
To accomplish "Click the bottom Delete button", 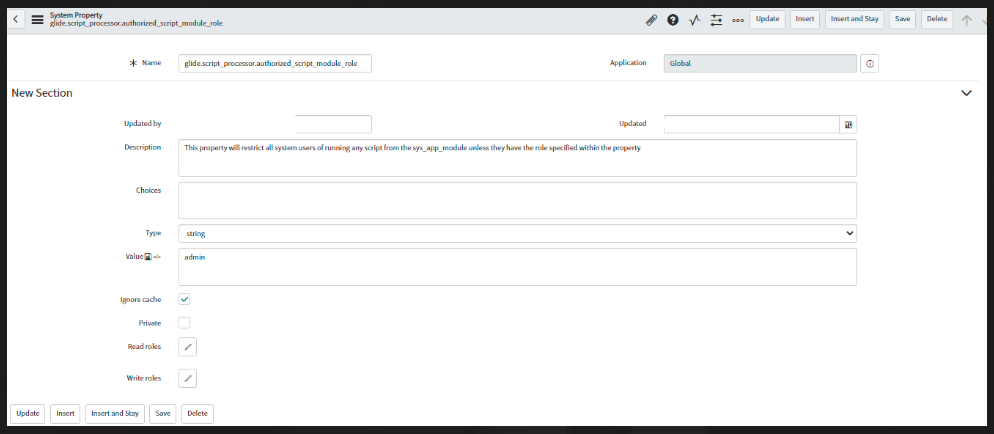I will tap(197, 414).
